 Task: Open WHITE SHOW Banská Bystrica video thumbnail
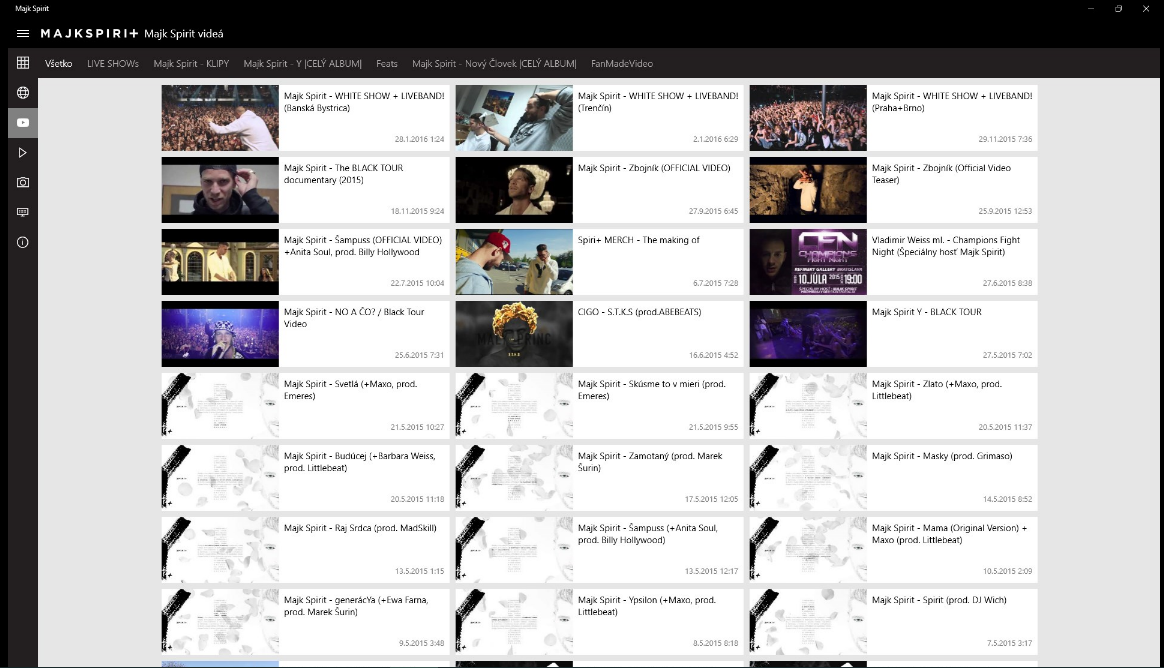point(220,118)
